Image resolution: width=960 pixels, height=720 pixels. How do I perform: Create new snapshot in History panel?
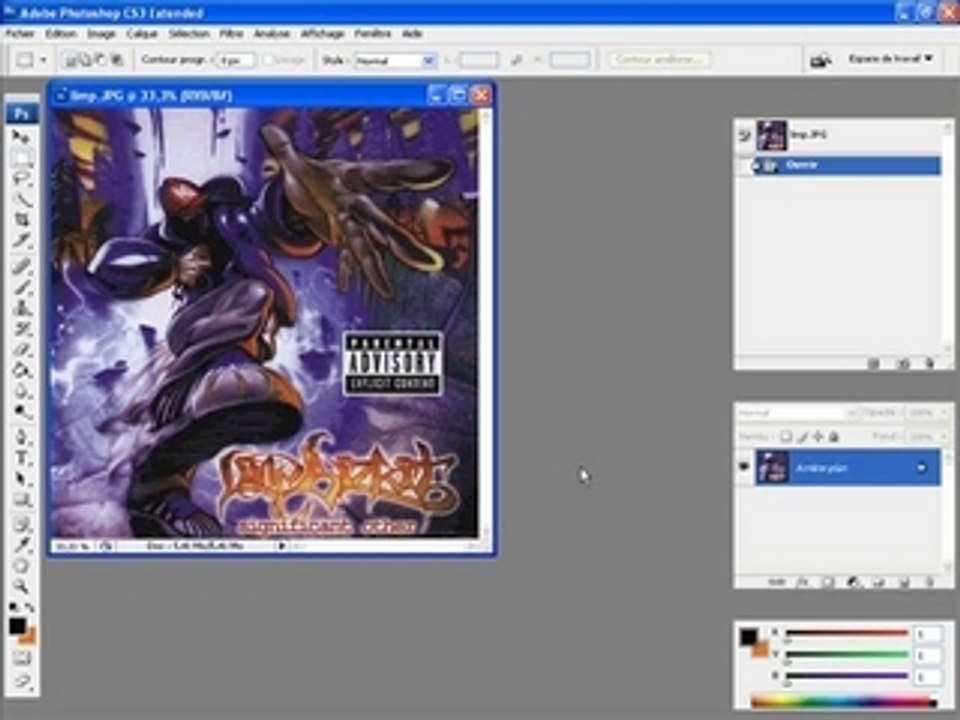coord(902,363)
